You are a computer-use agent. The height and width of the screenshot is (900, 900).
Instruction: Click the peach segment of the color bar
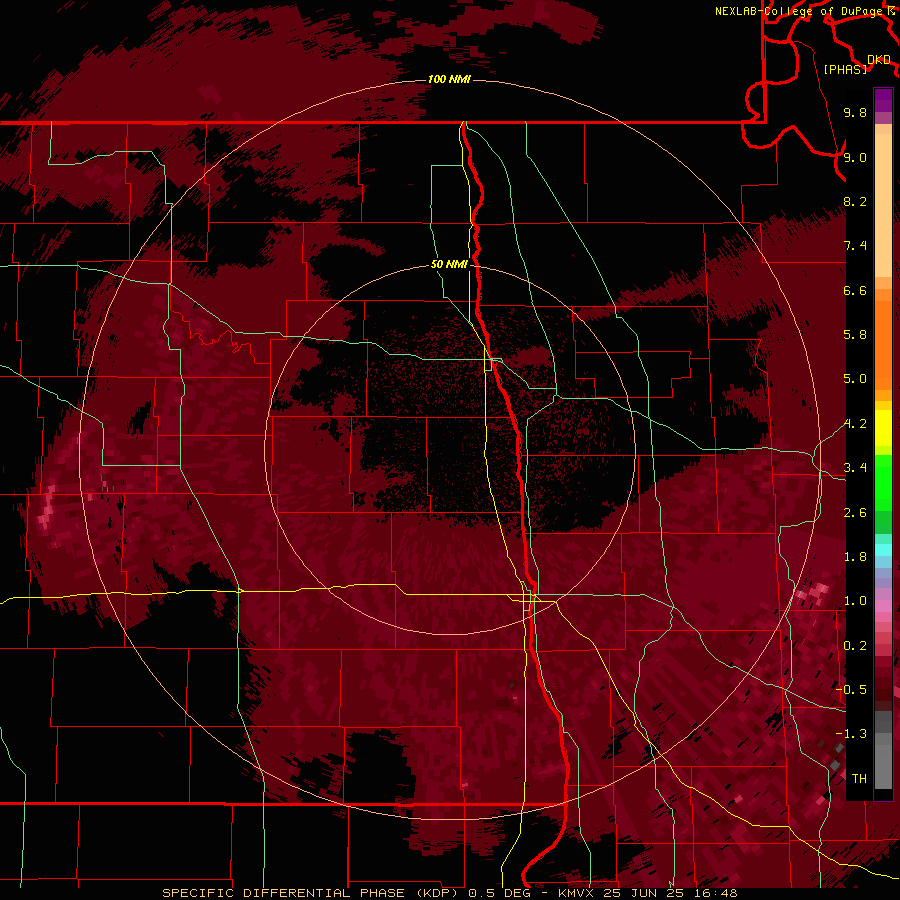click(883, 205)
